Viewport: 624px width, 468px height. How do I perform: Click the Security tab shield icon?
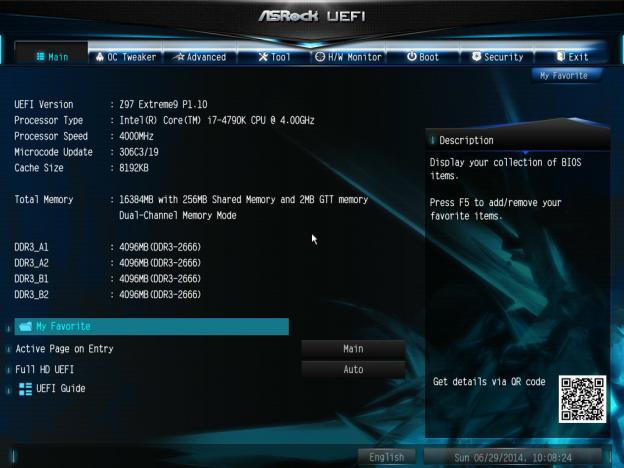coord(476,57)
